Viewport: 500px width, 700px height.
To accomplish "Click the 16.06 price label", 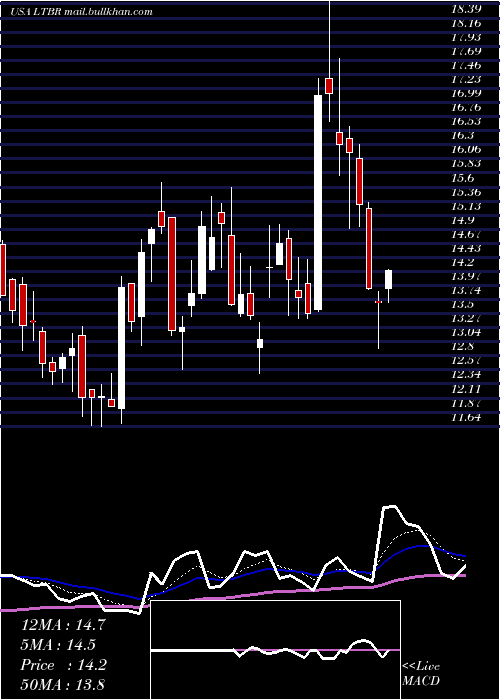I will point(466,150).
